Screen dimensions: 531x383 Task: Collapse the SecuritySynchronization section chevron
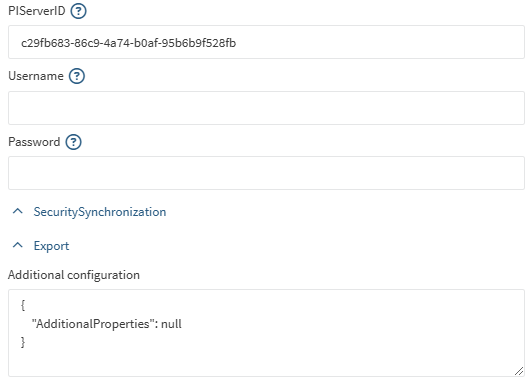[x=18, y=211]
